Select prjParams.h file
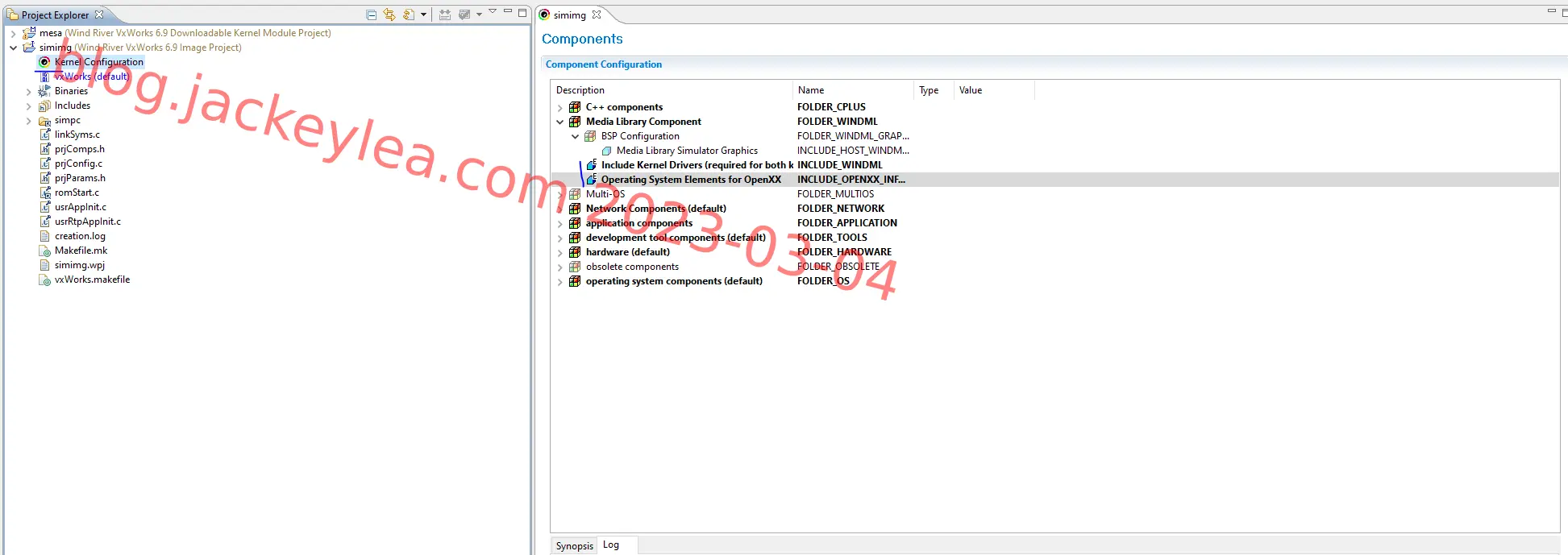 80,178
